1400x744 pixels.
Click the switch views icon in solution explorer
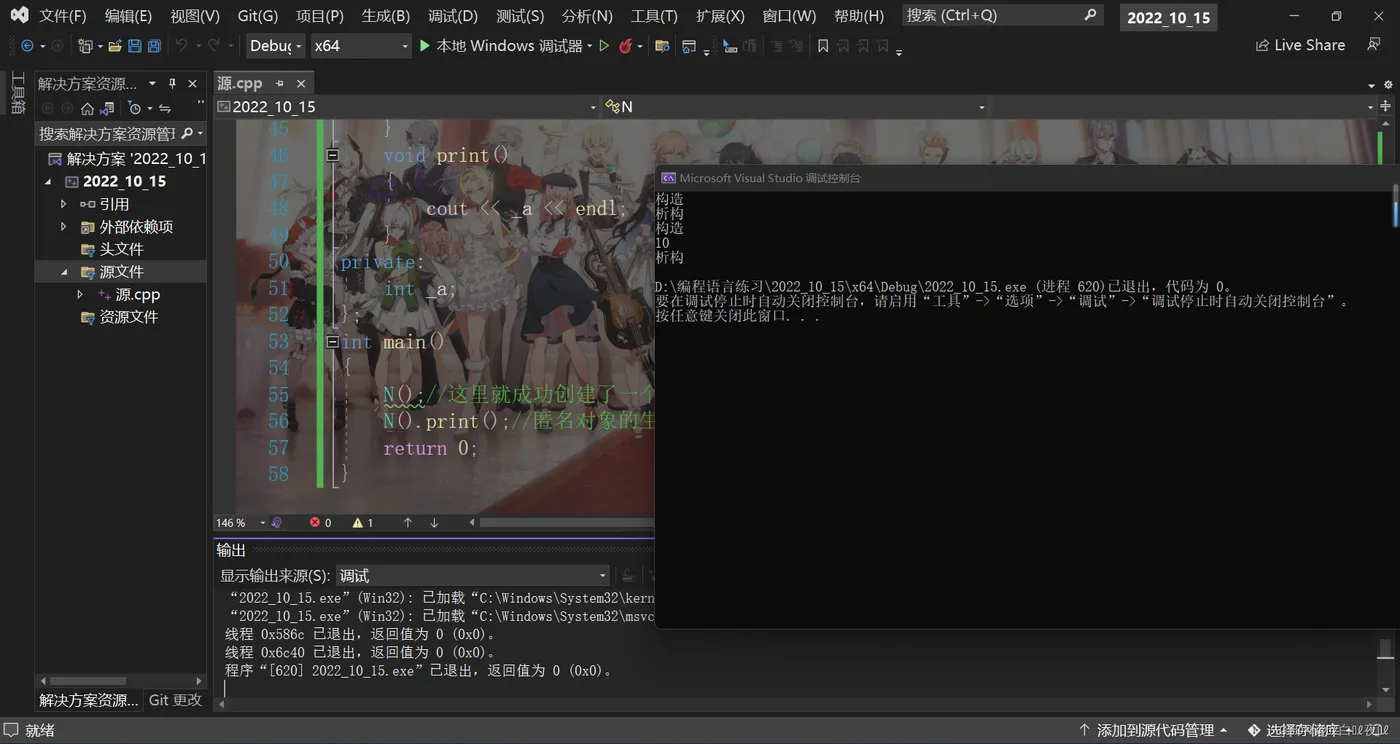point(107,108)
